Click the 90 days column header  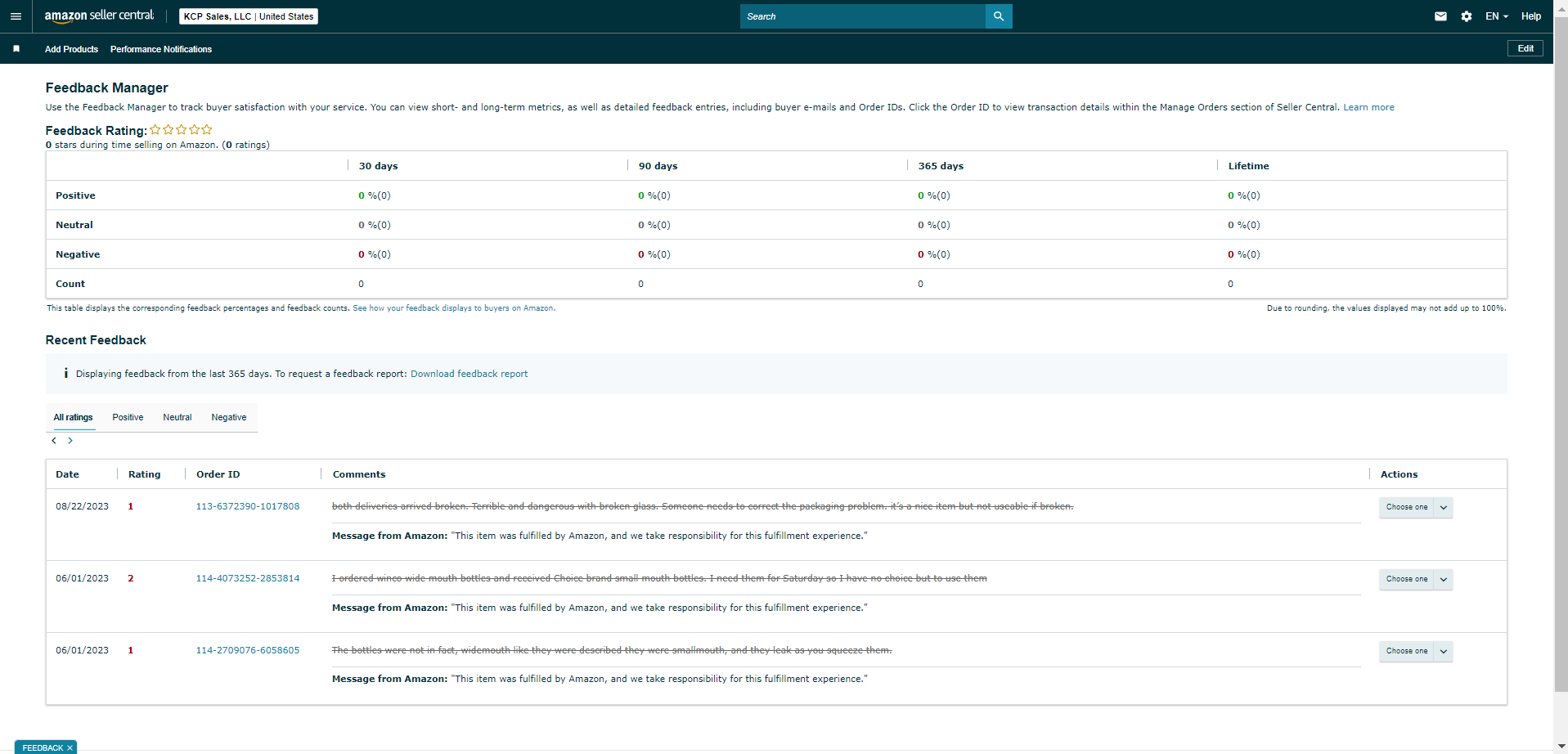coord(658,166)
